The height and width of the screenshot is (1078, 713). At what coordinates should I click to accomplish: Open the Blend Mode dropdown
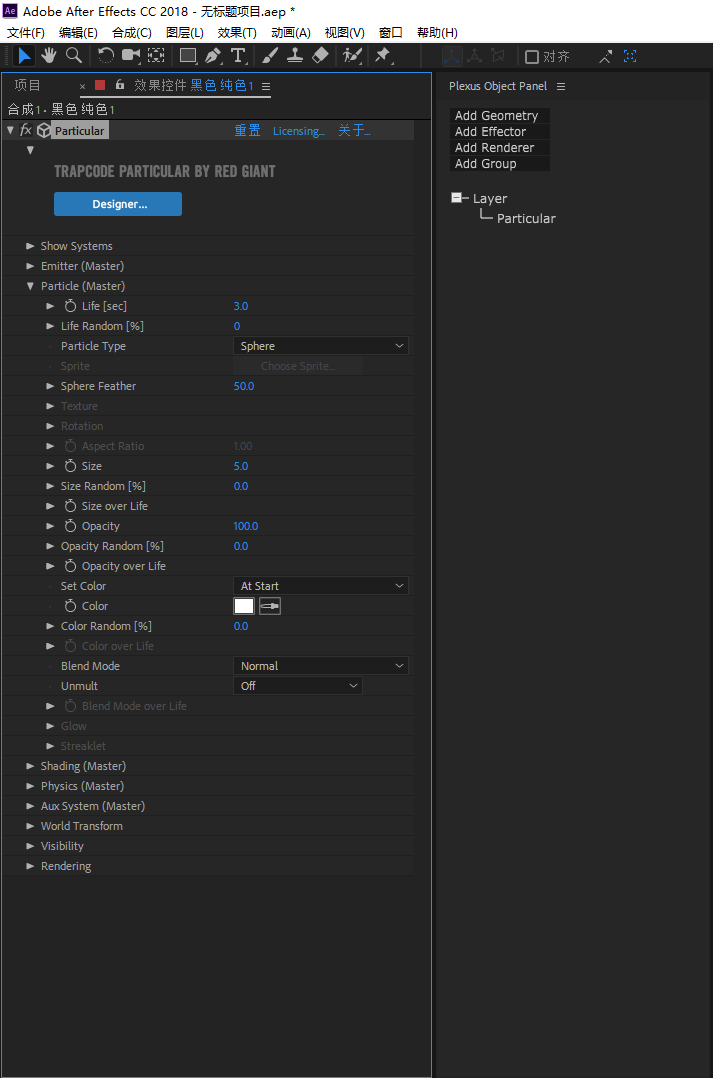pos(321,666)
